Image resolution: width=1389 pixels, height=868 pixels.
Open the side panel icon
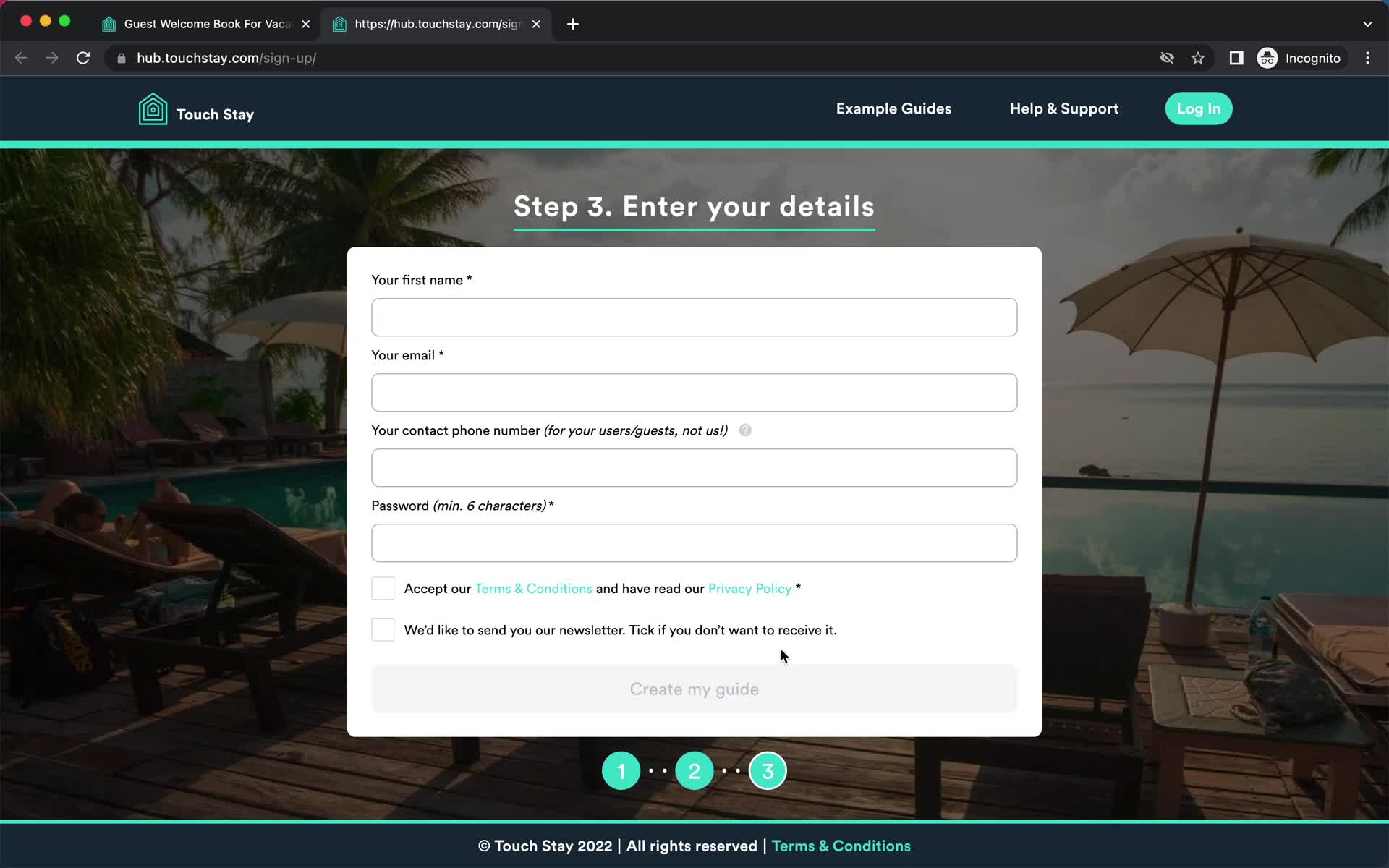tap(1236, 58)
